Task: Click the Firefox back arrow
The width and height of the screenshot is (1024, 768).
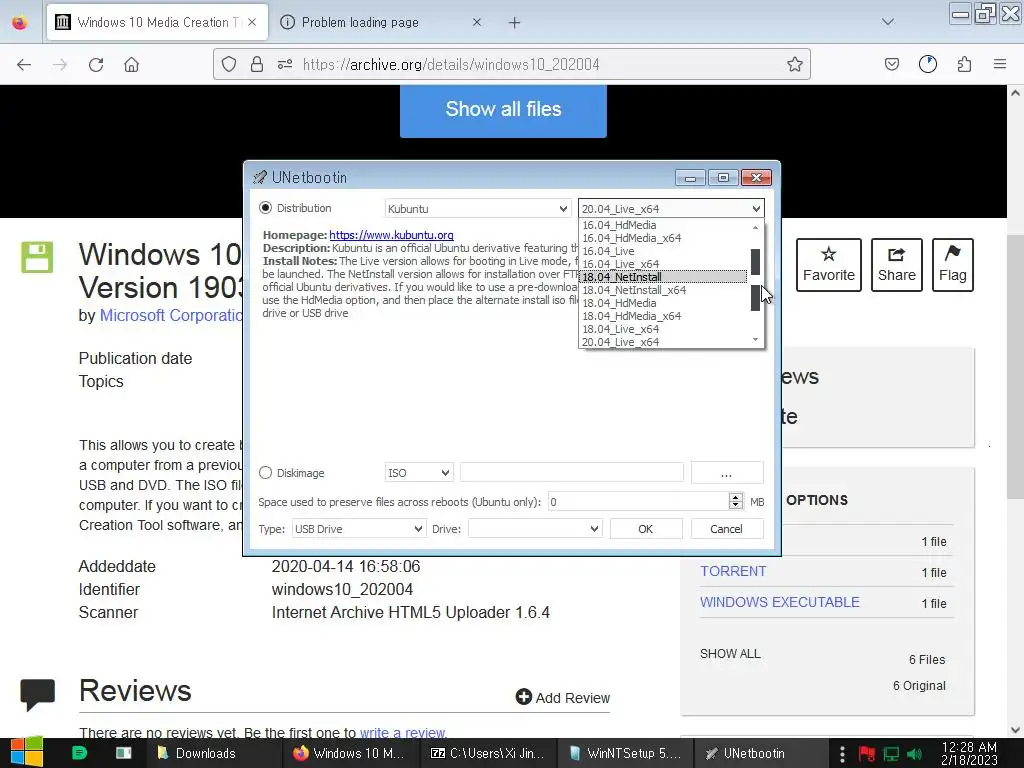Action: pos(24,64)
